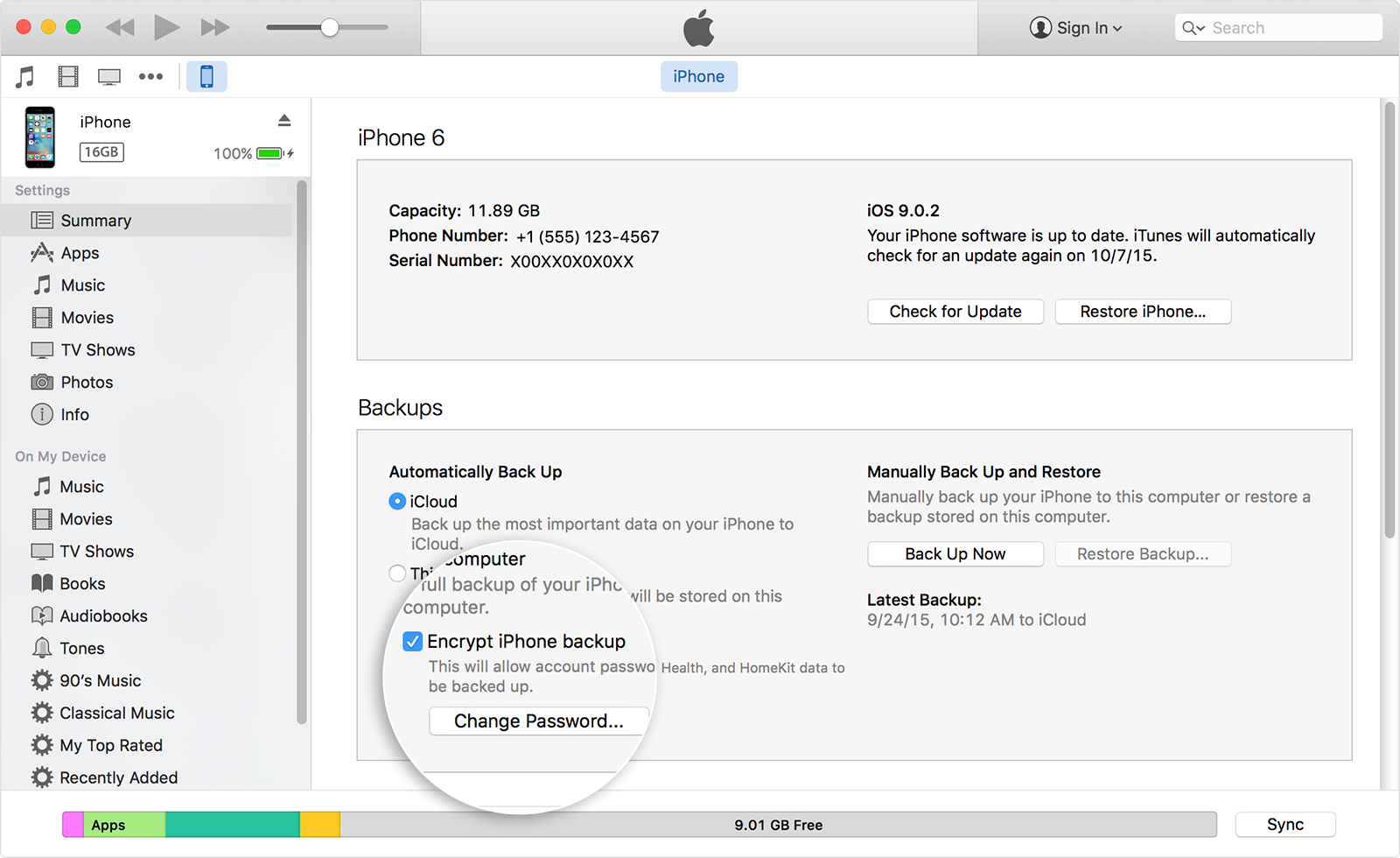Open the Music library icon in toolbar

pyautogui.click(x=25, y=77)
